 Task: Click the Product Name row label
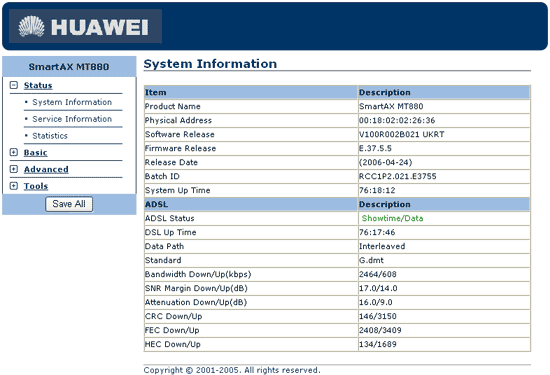(x=173, y=106)
